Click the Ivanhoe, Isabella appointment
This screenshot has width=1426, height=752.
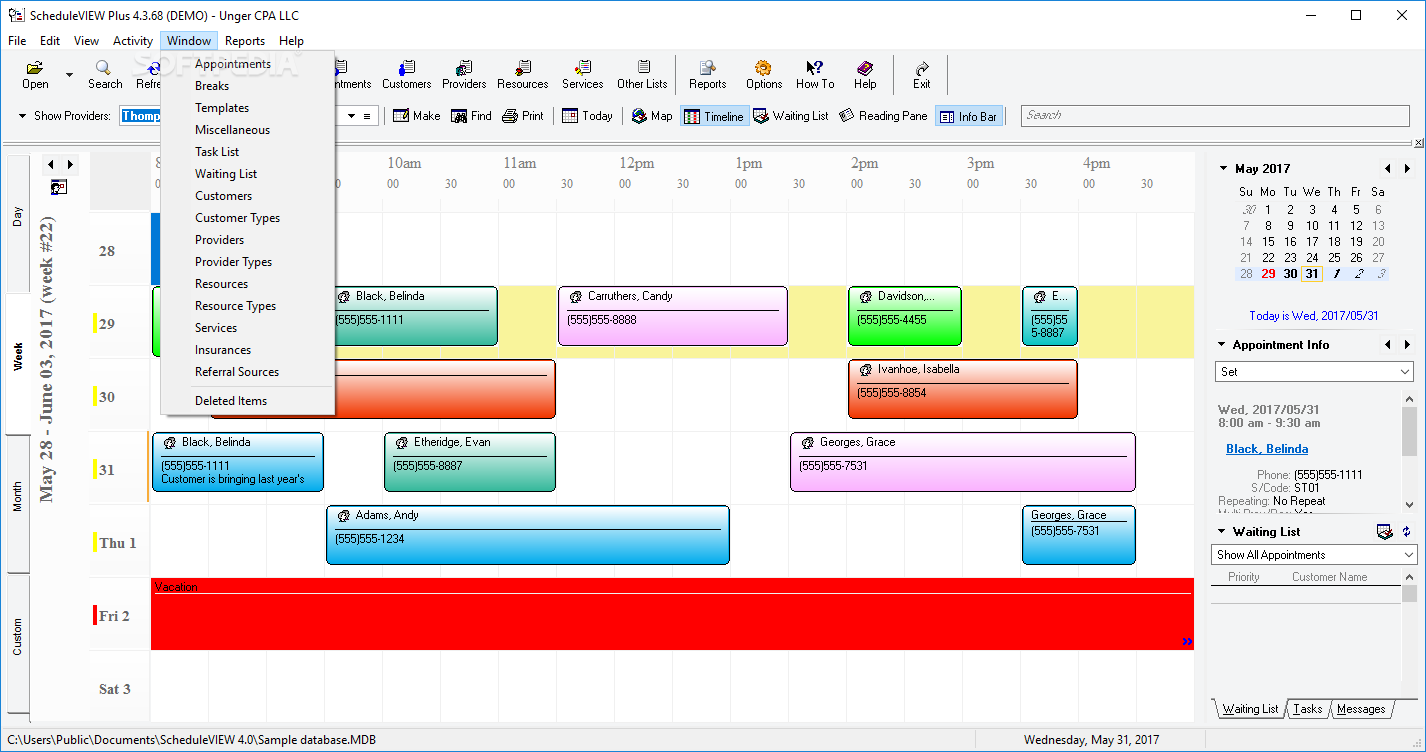coord(963,389)
